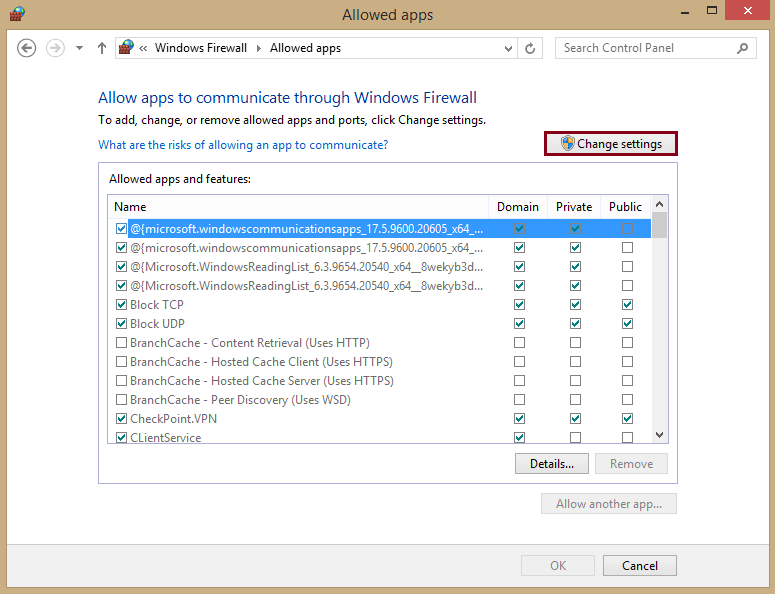Expand the breadcrumb arrow after Windows Firewall
The image size is (775, 594).
[258, 48]
